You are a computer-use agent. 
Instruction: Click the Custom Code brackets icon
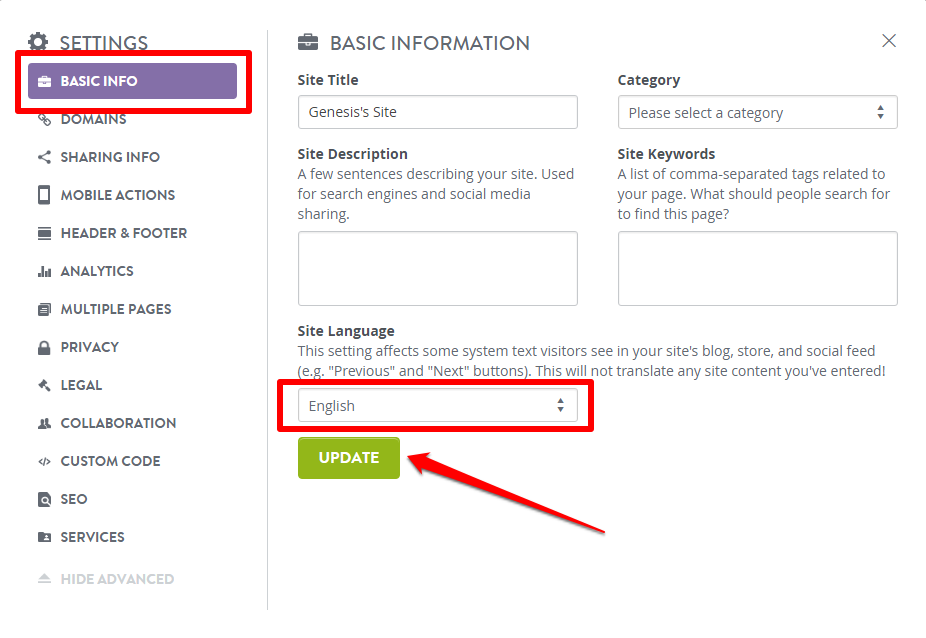pos(44,461)
